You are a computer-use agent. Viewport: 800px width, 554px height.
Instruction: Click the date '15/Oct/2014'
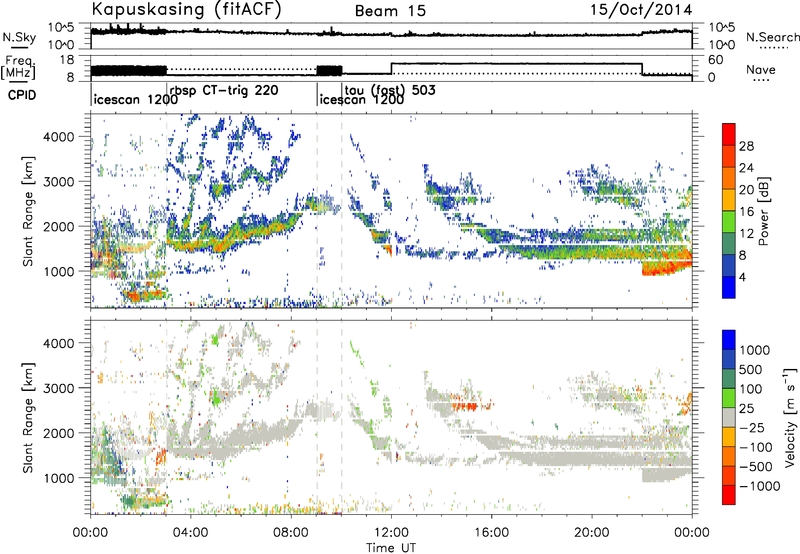tap(641, 10)
